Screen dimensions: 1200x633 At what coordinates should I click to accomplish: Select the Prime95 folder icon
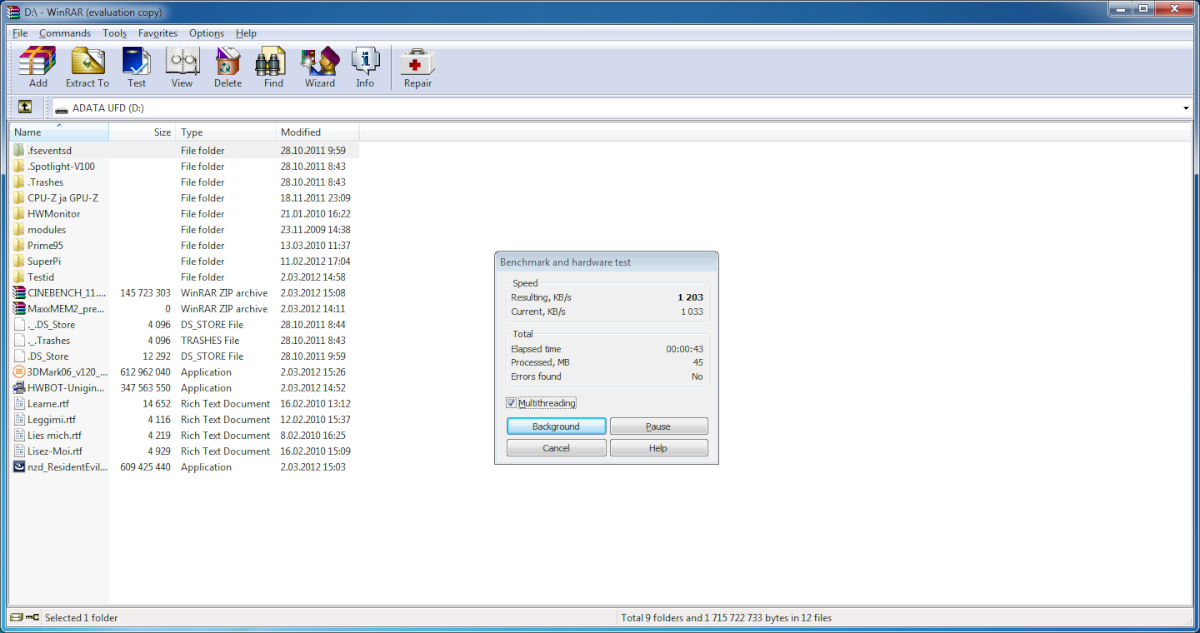19,245
